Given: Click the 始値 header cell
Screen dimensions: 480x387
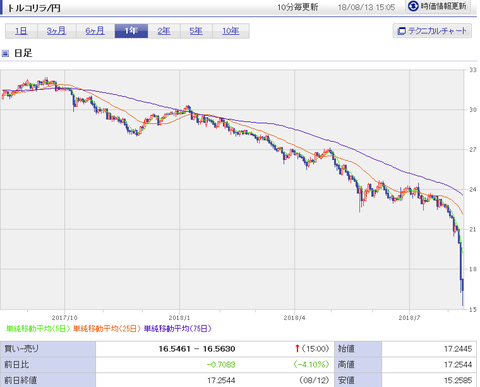Looking at the screenshot, I should click(358, 349).
